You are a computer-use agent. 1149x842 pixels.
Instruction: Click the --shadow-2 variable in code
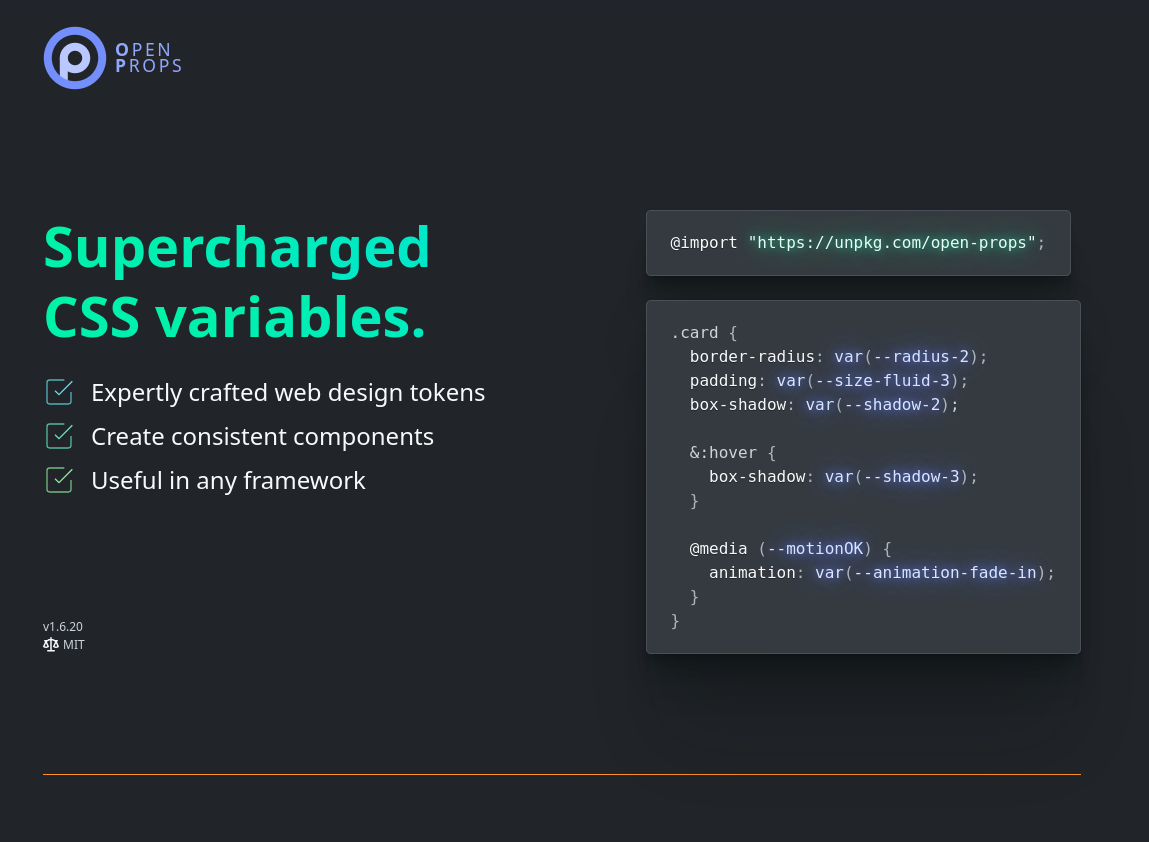[887, 405]
